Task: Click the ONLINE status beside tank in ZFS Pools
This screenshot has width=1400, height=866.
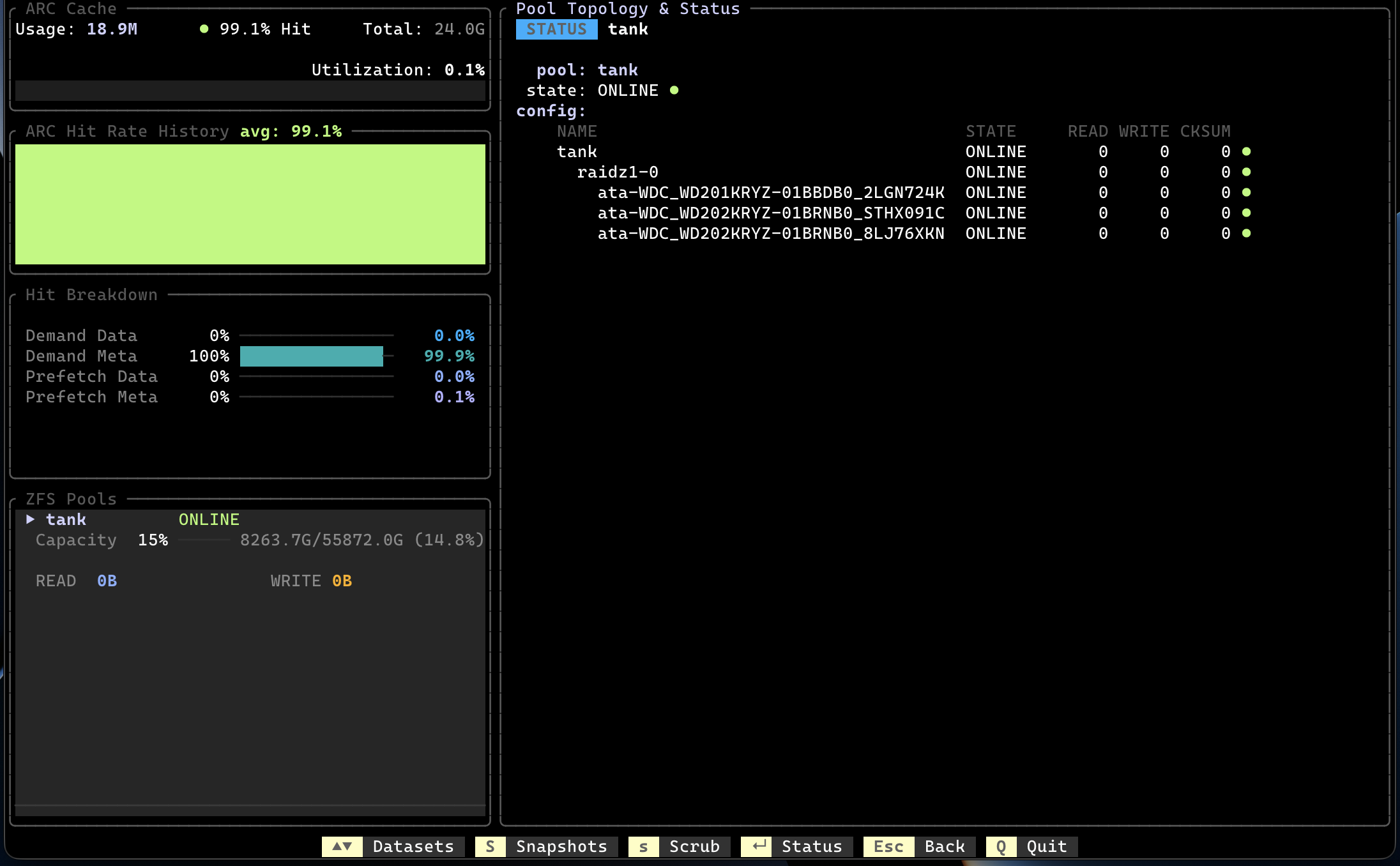Action: tap(209, 519)
